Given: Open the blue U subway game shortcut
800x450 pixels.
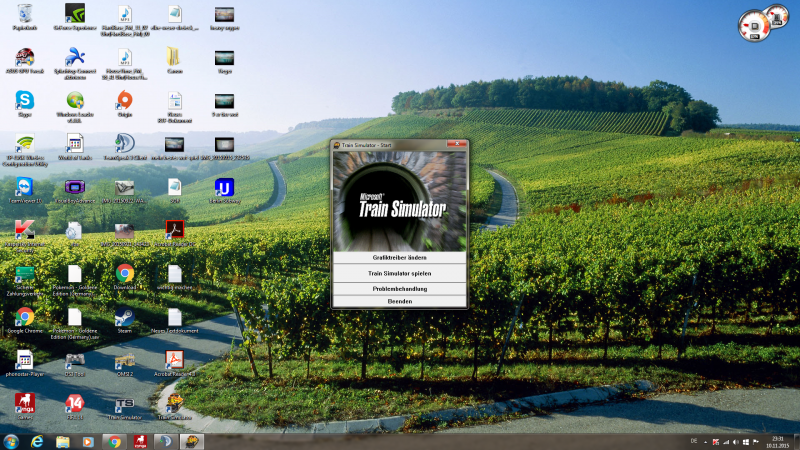Looking at the screenshot, I should click(x=224, y=191).
